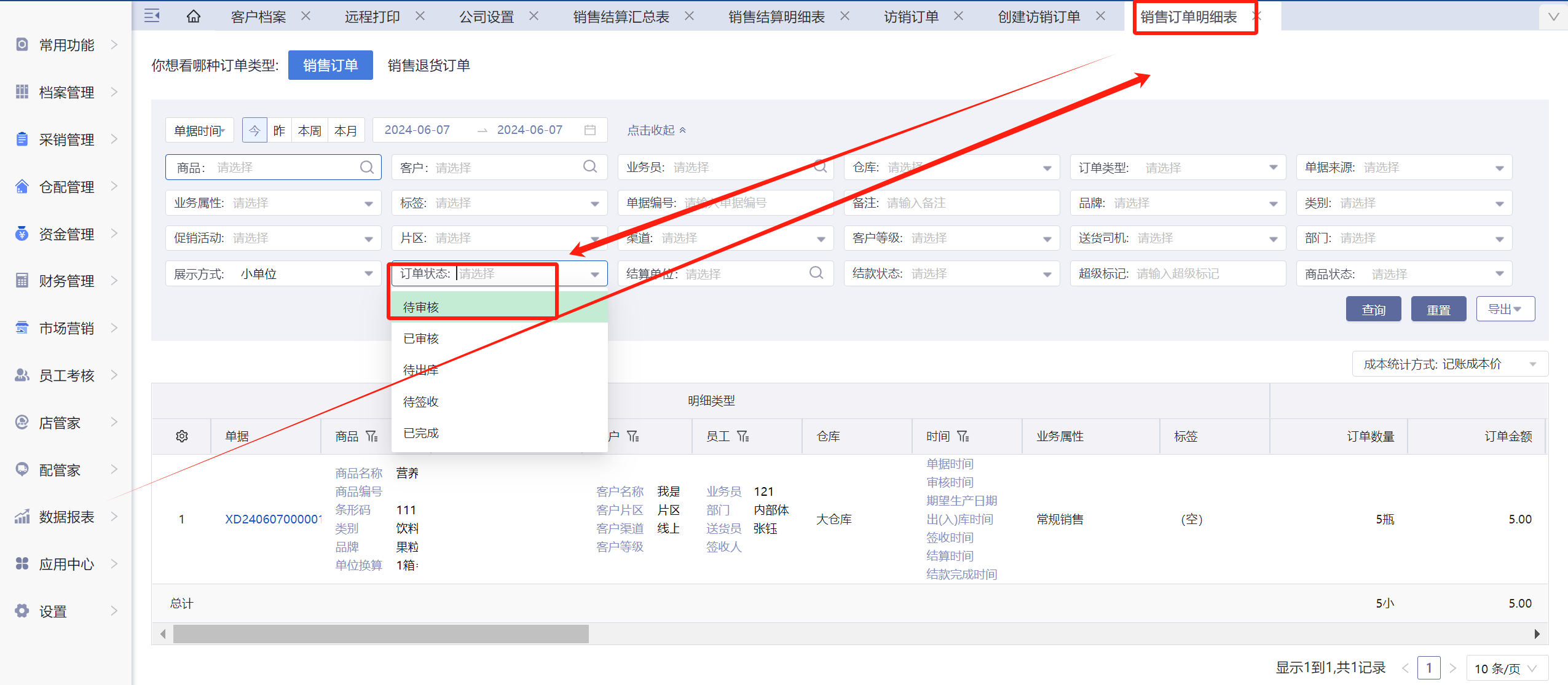
Task: Open 资金管理 sidebar icon
Action: click(x=22, y=233)
